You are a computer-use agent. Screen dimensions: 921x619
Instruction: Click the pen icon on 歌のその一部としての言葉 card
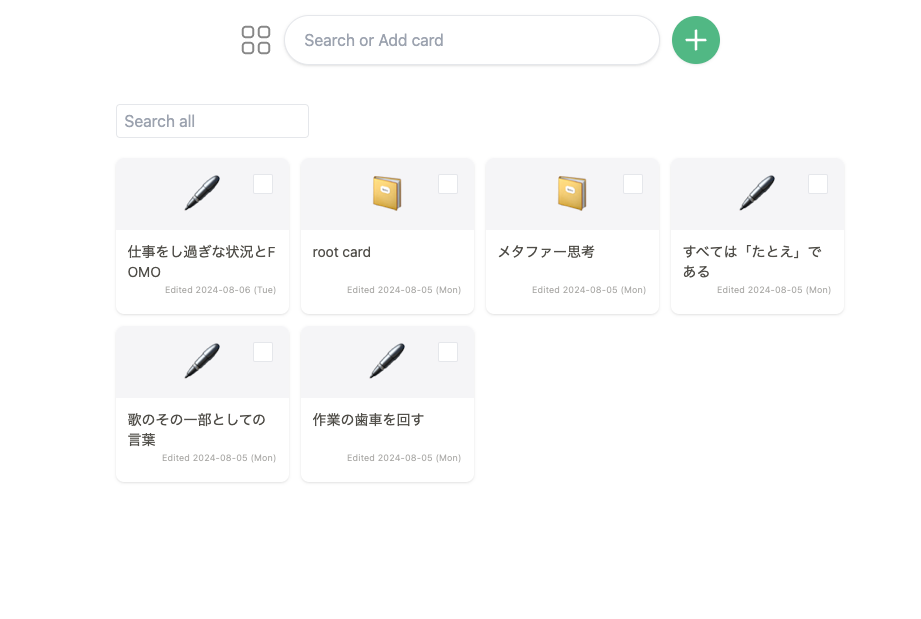(202, 361)
